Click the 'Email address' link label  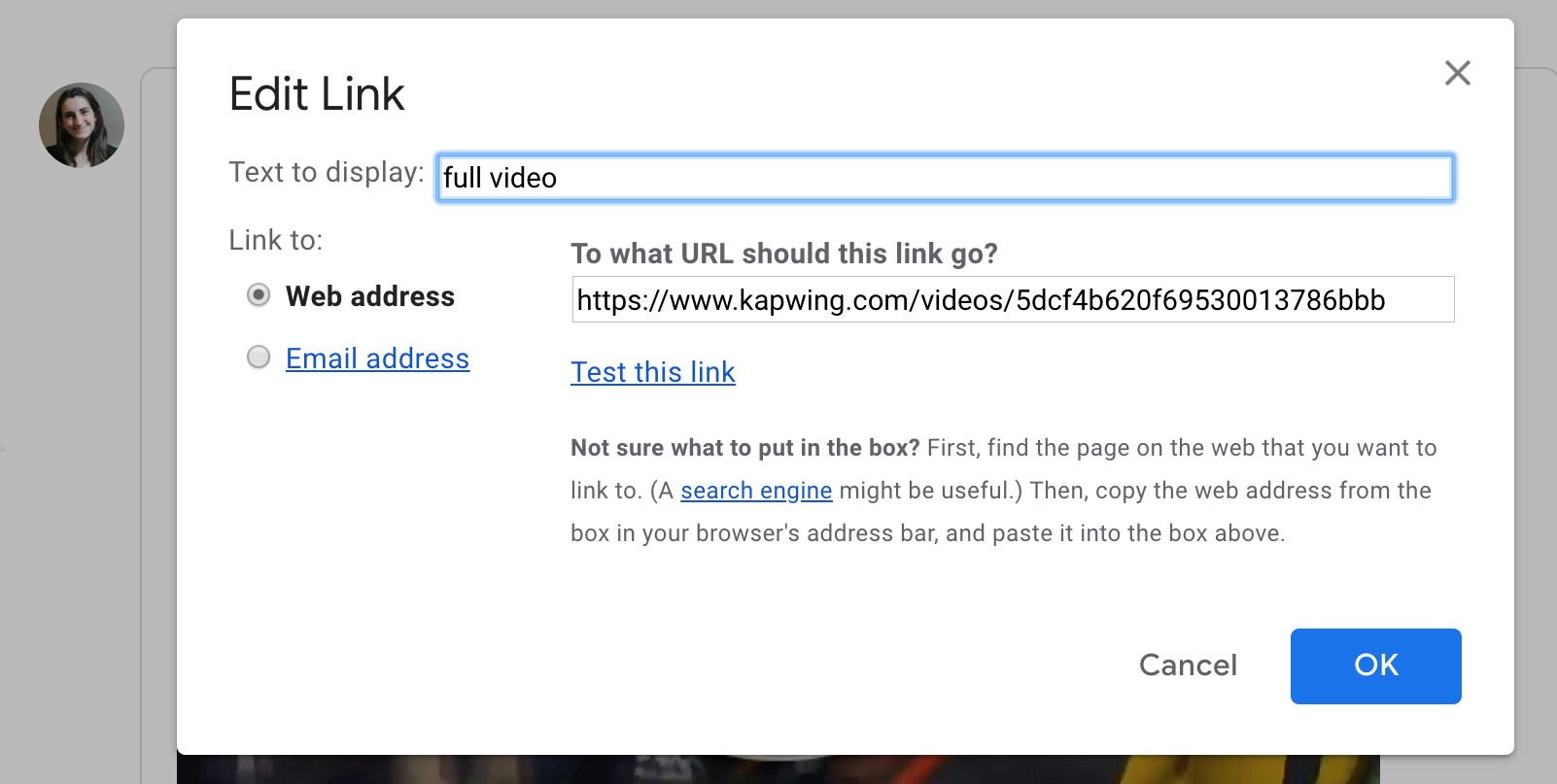tap(377, 358)
